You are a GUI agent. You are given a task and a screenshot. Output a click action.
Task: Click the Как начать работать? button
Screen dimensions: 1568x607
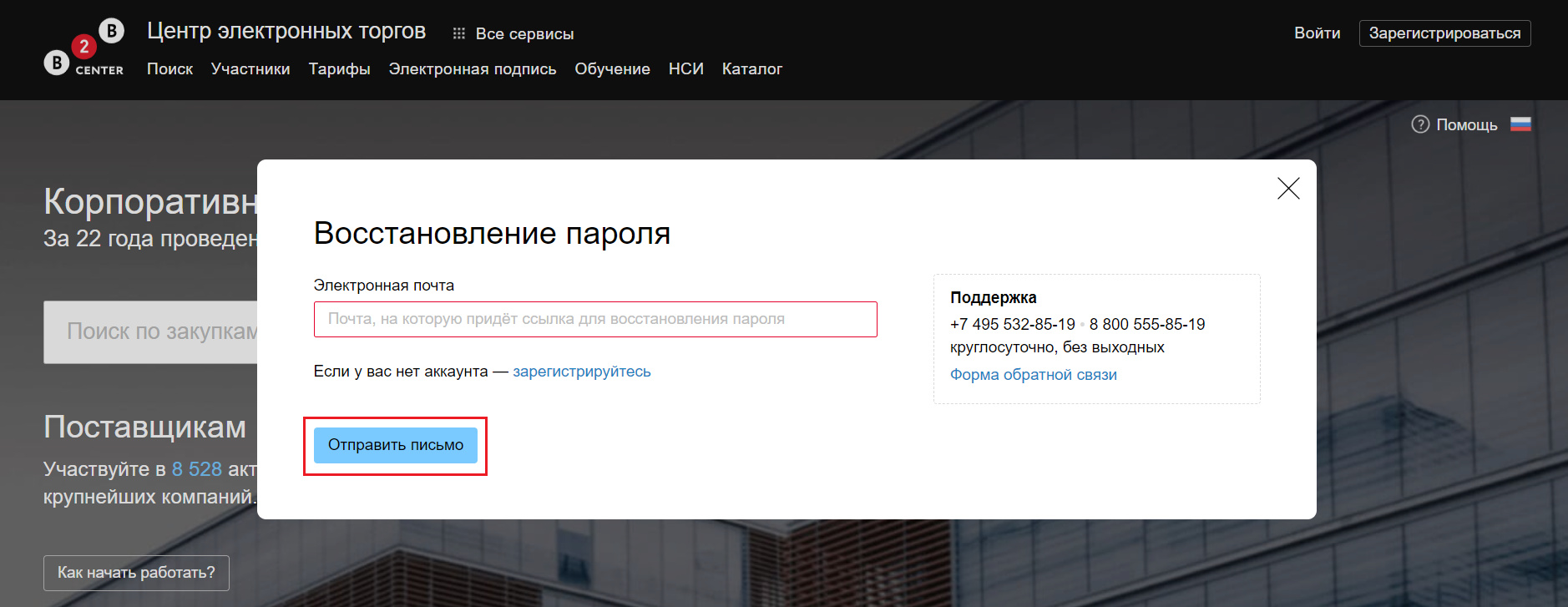(x=136, y=573)
